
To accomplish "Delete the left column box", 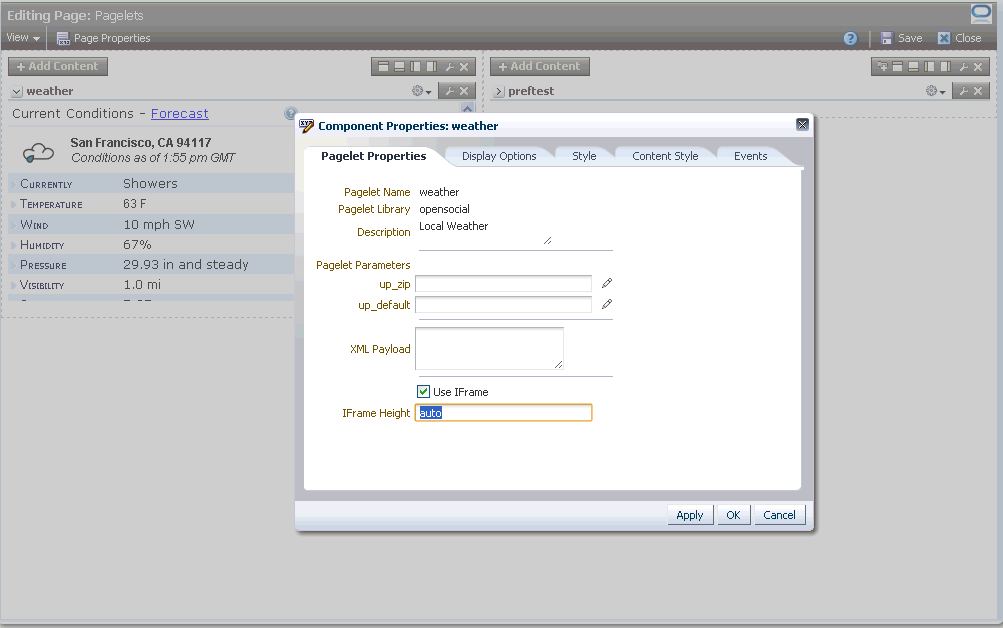I will pyautogui.click(x=464, y=67).
